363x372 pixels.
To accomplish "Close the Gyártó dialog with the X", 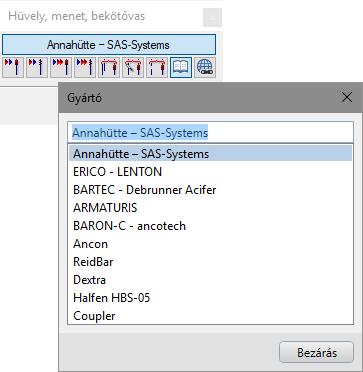I will click(347, 98).
